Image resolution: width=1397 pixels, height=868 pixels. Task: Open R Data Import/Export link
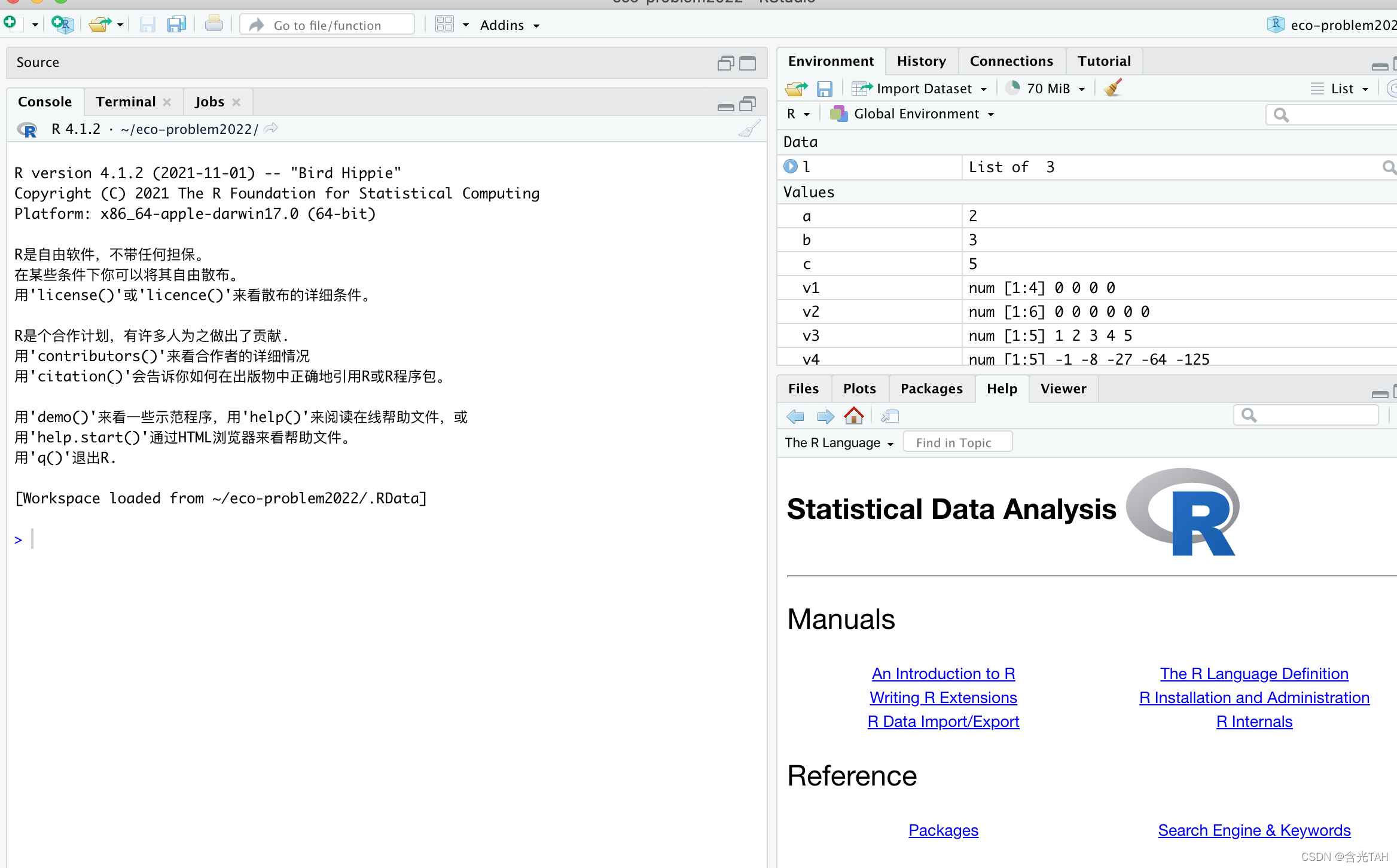pos(943,722)
